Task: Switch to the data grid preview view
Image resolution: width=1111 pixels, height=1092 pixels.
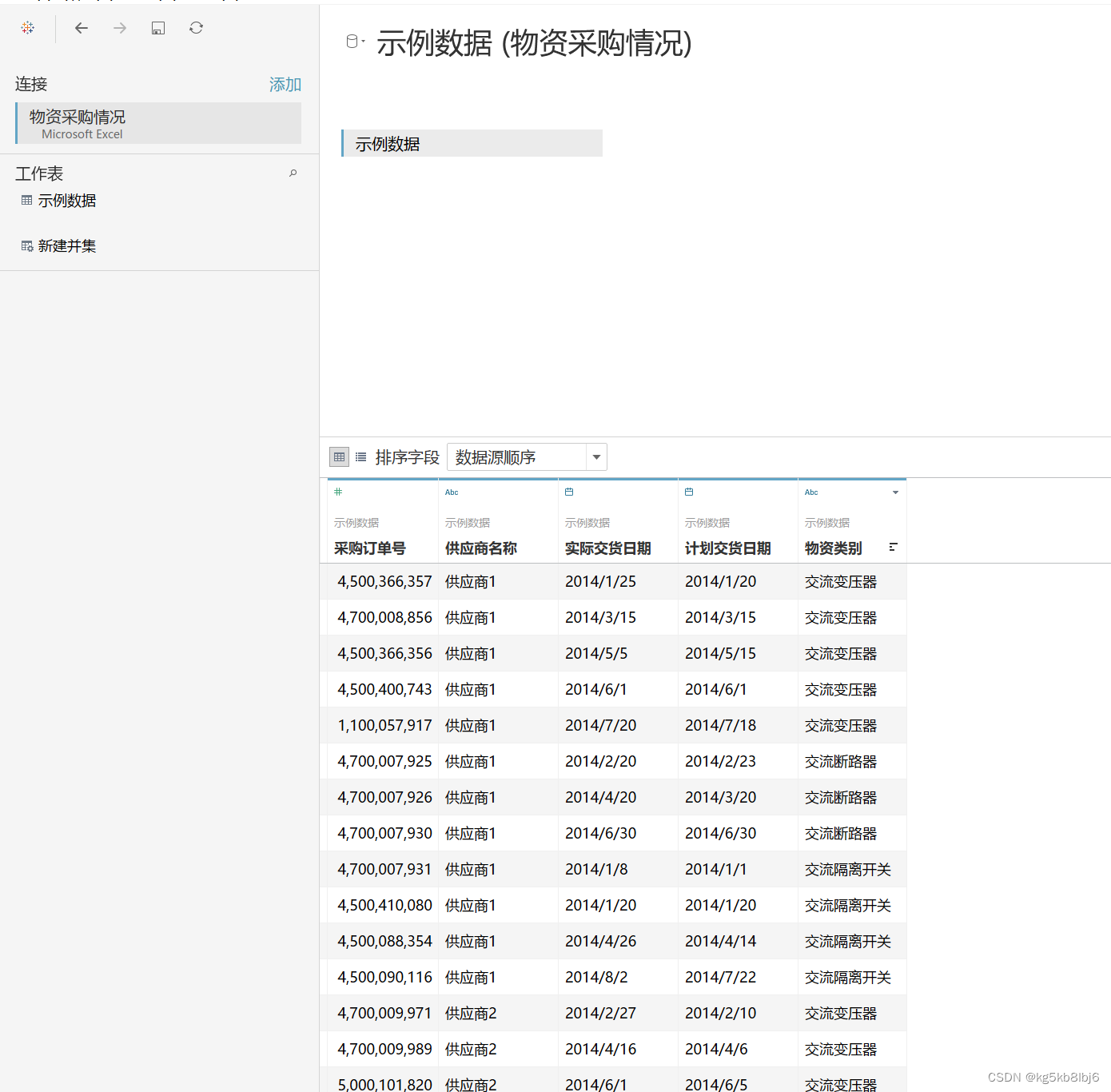Action: point(339,457)
